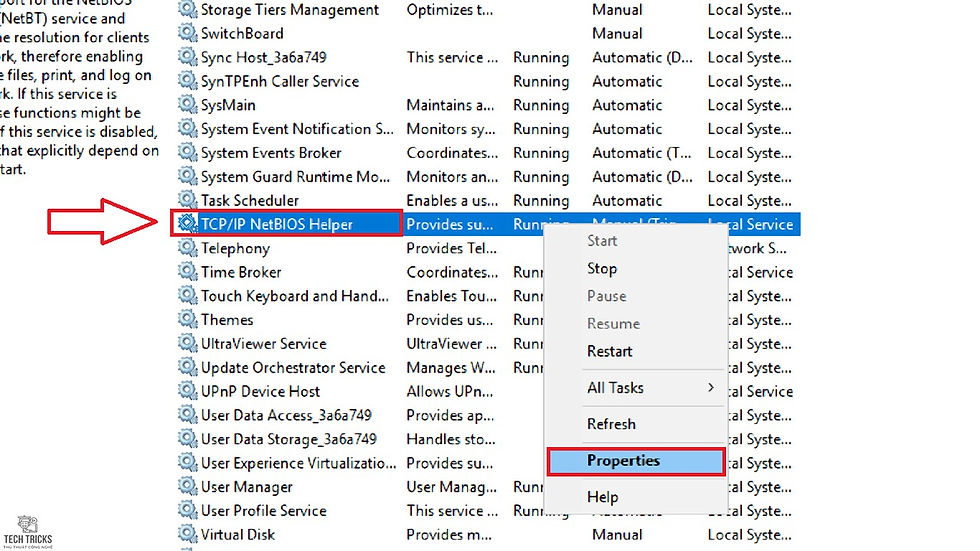This screenshot has width=980, height=551.
Task: Select the Virtual Disk service name
Action: pos(238,534)
